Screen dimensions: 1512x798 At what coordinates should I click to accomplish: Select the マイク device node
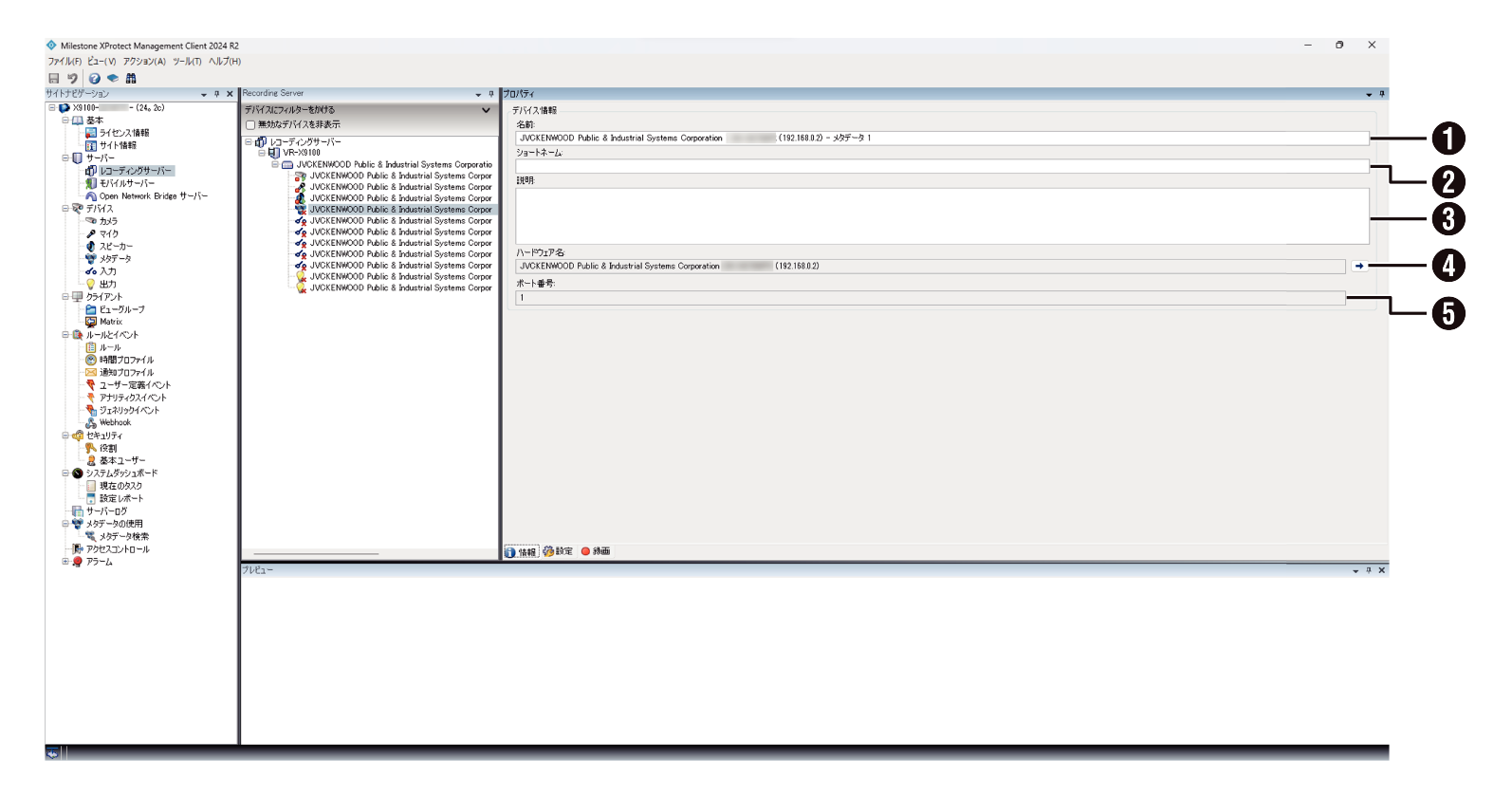(x=109, y=233)
